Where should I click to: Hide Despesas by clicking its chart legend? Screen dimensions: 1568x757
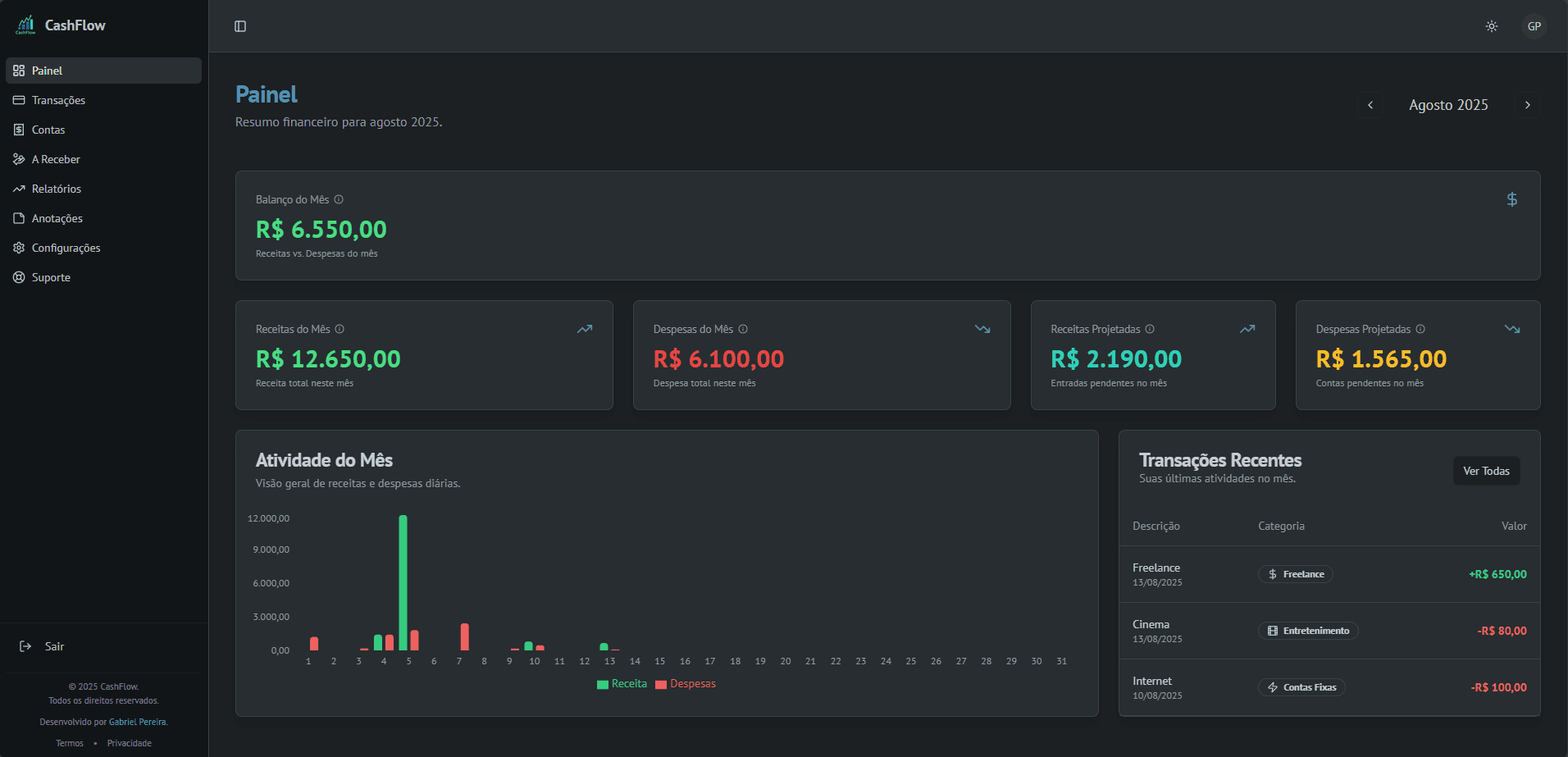[686, 683]
